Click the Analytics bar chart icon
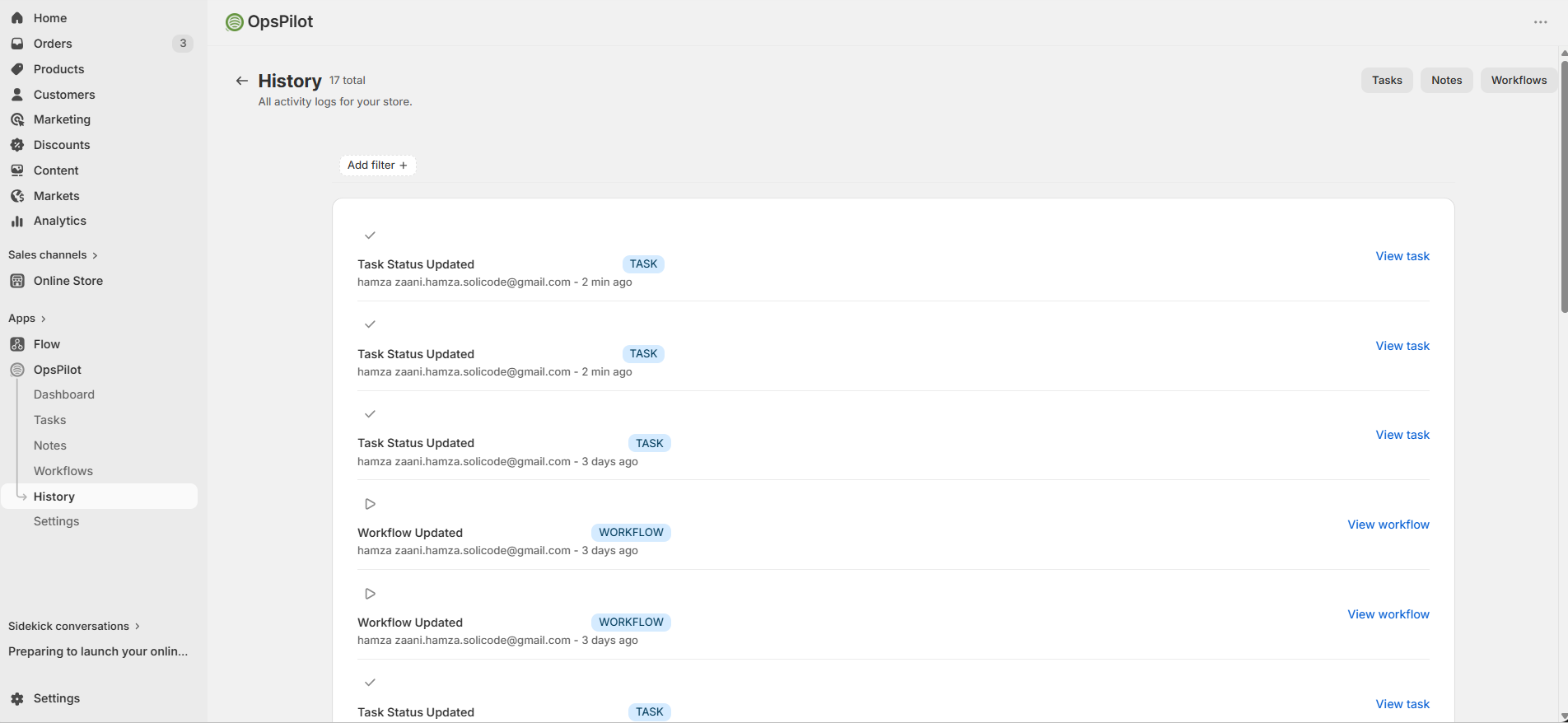The width and height of the screenshot is (1568, 723). [x=17, y=221]
